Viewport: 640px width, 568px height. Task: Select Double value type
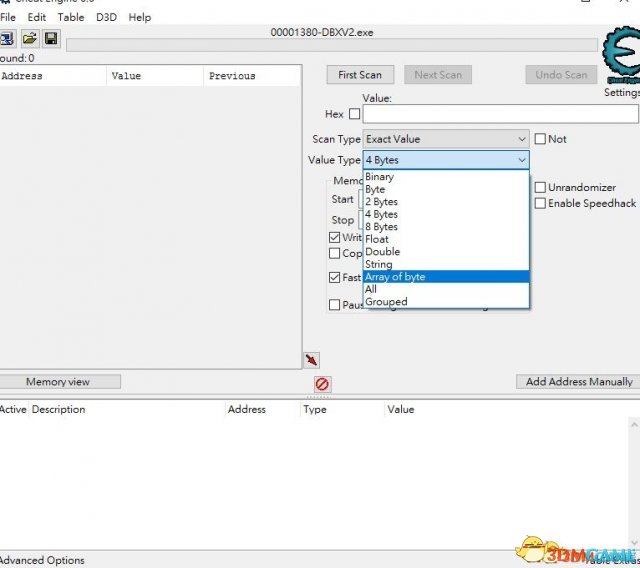pos(446,251)
